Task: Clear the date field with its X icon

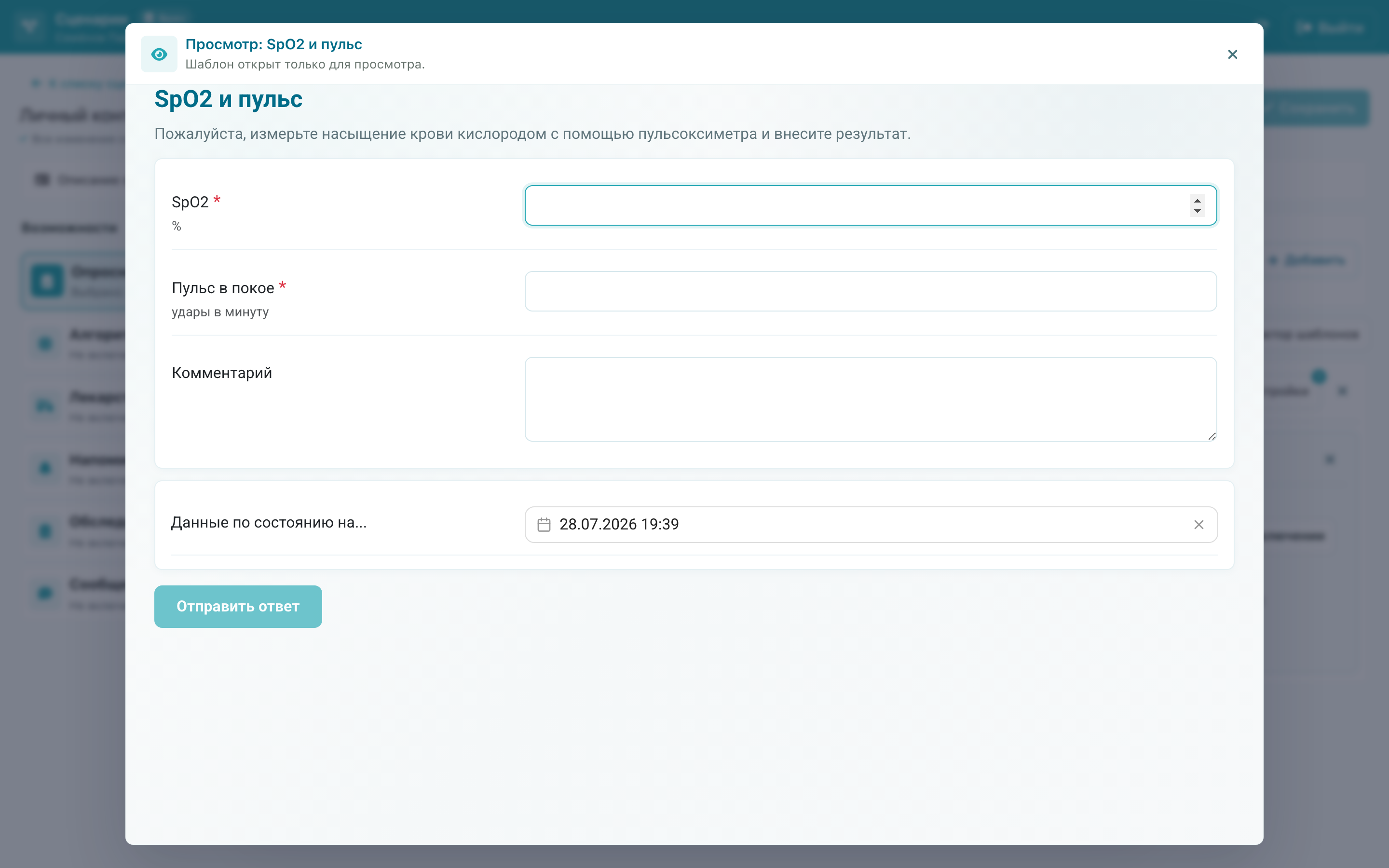Action: 1198,524
